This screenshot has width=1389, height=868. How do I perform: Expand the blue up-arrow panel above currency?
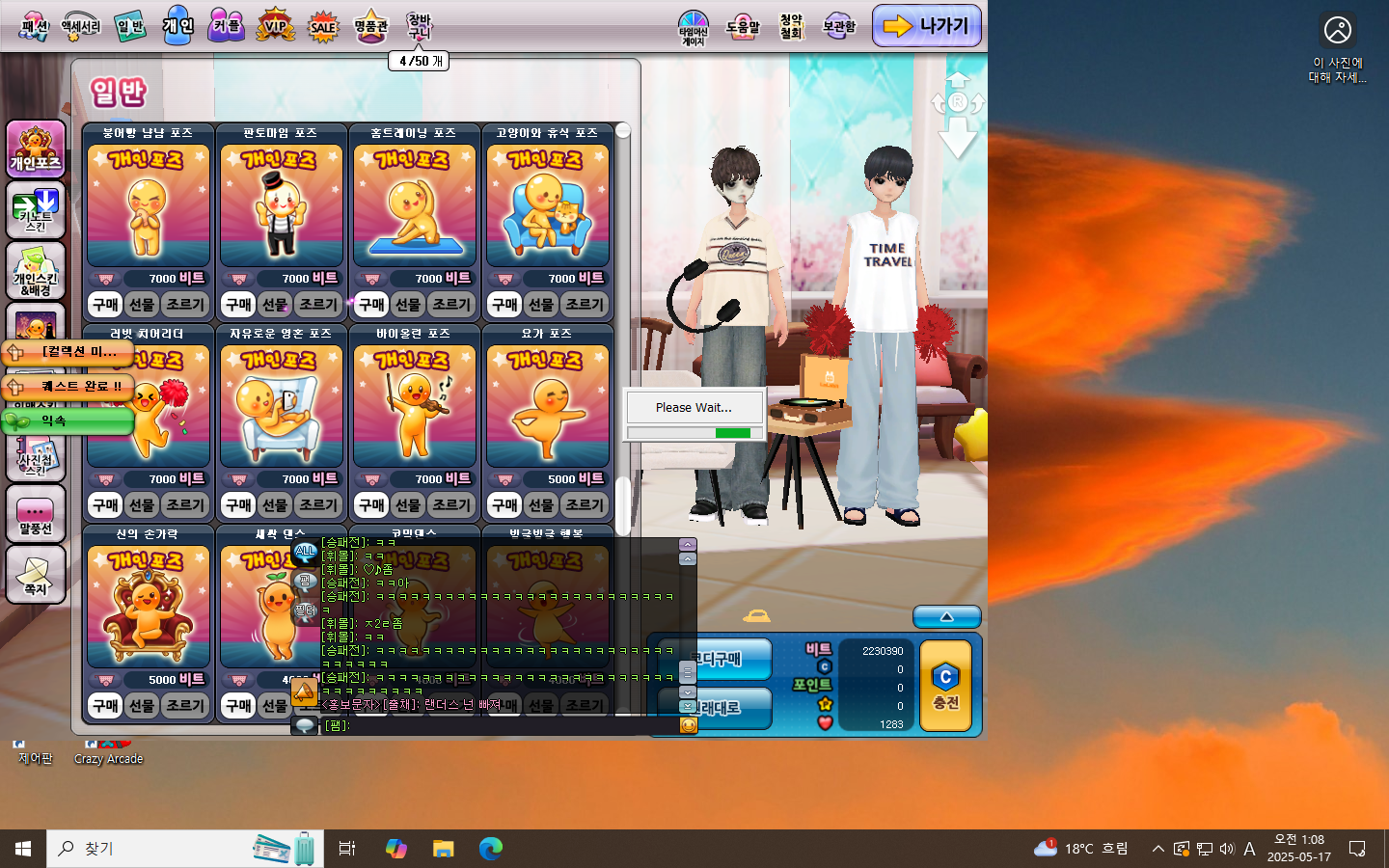coord(946,617)
